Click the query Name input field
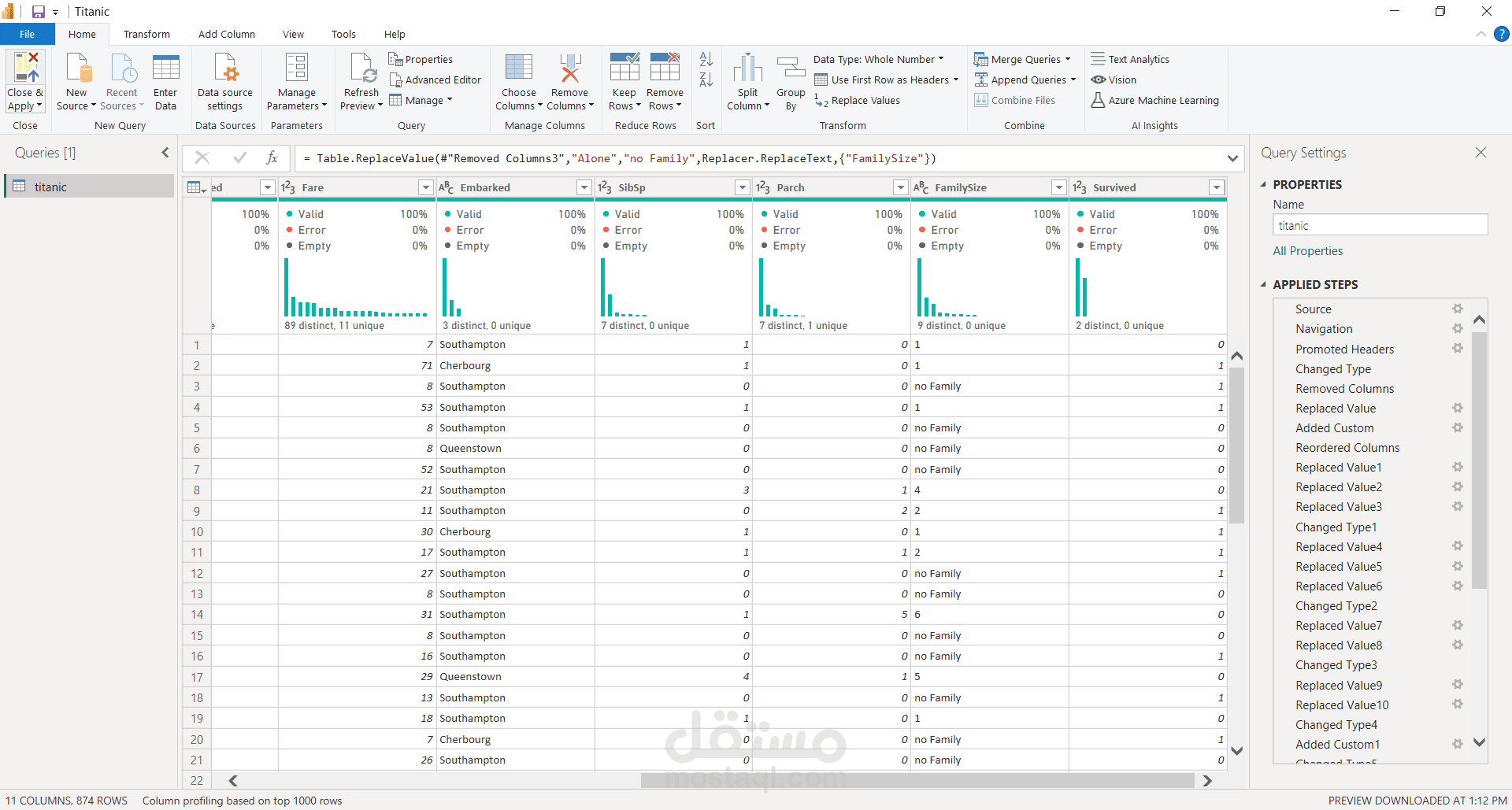 pyautogui.click(x=1380, y=225)
